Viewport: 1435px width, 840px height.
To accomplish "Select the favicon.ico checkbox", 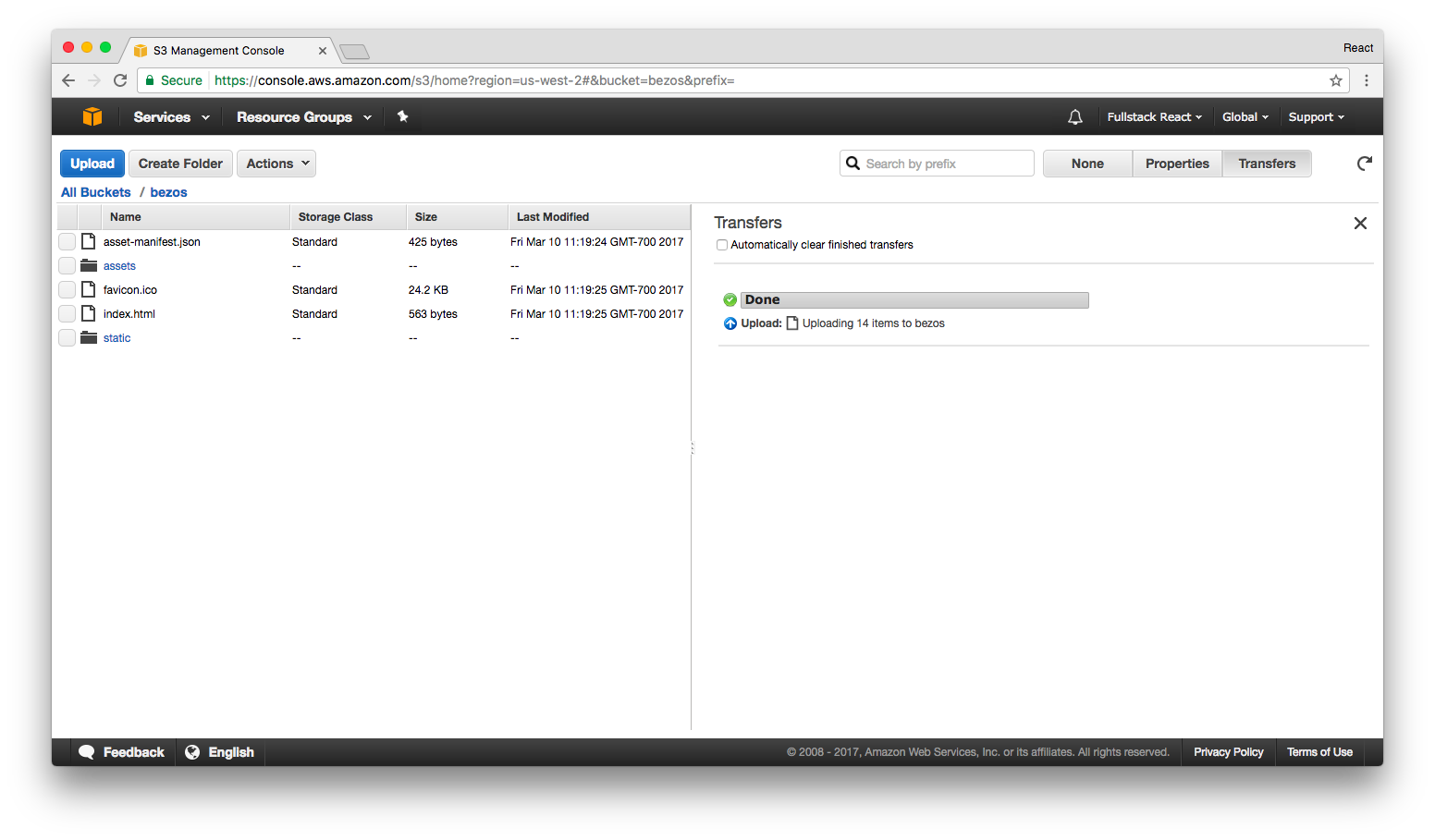I will click(x=67, y=289).
